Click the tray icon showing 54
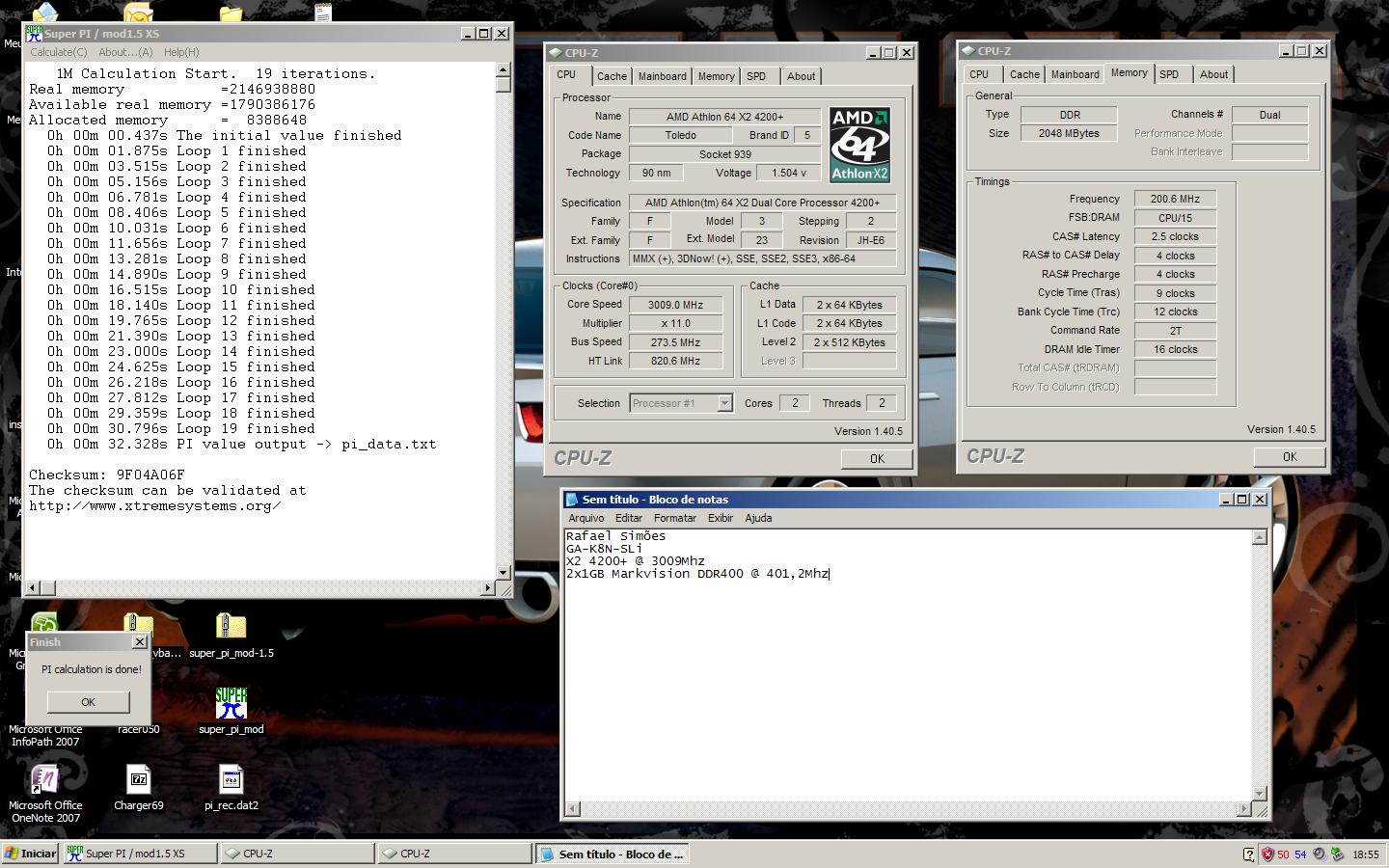 (1300, 854)
